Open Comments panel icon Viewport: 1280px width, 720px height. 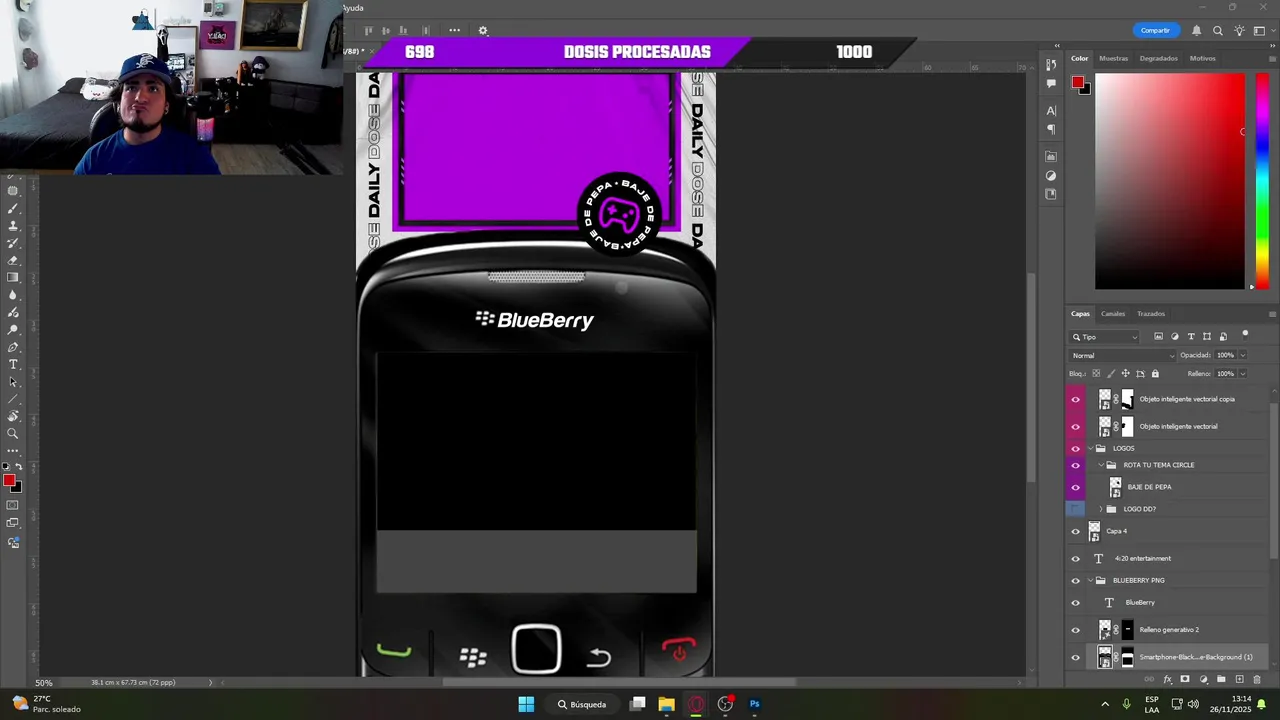[x=1051, y=84]
